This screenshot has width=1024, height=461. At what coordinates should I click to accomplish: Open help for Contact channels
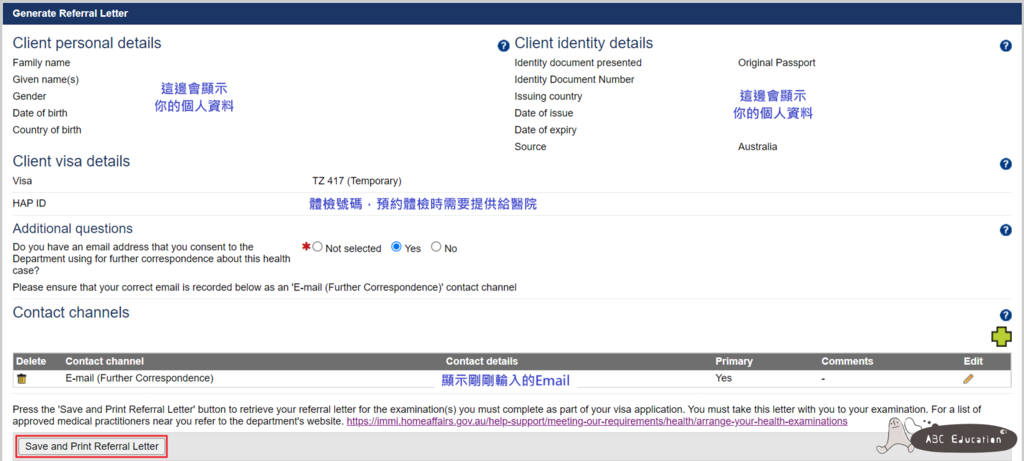coord(1006,315)
